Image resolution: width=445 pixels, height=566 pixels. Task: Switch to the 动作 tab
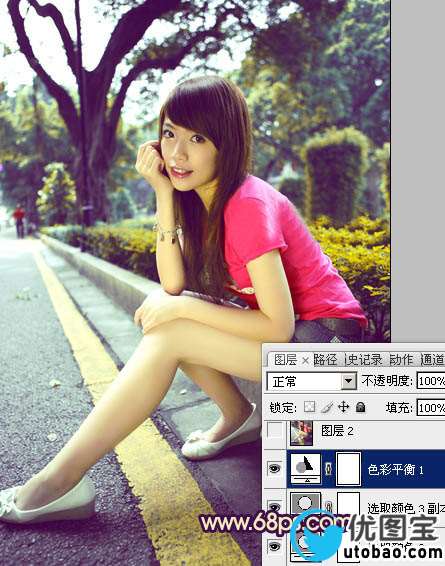[401, 359]
